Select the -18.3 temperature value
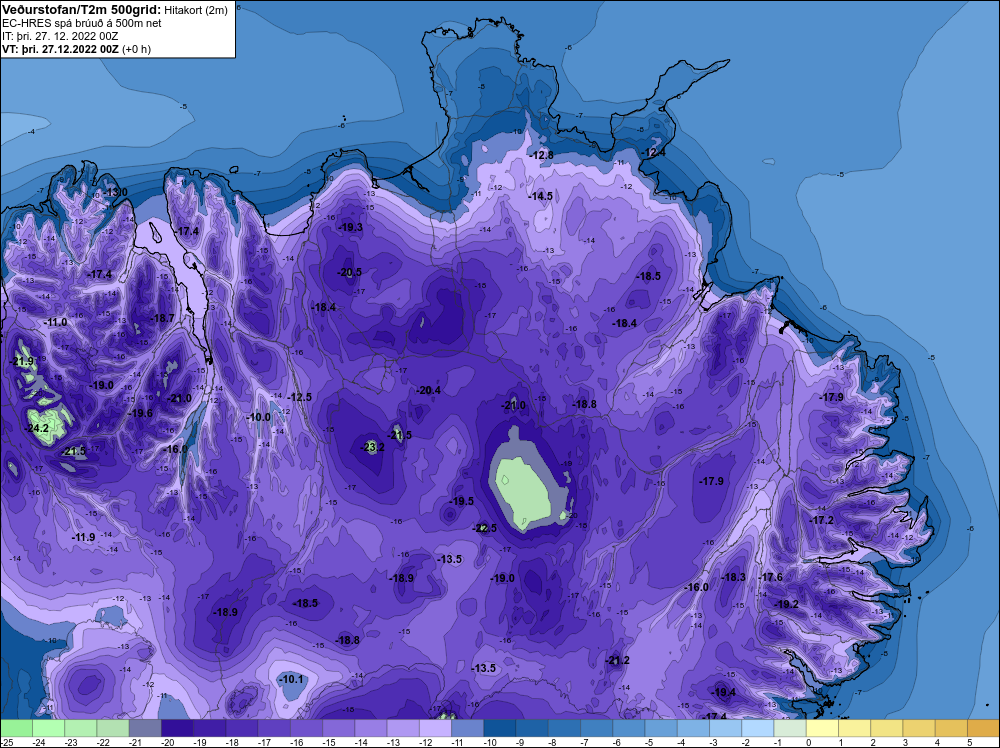 click(733, 577)
